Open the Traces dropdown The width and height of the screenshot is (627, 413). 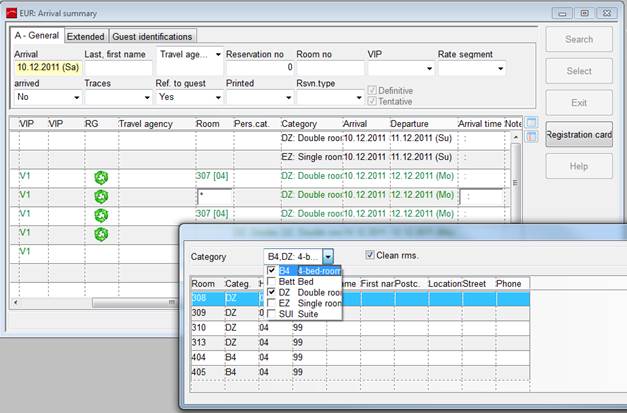pos(147,97)
